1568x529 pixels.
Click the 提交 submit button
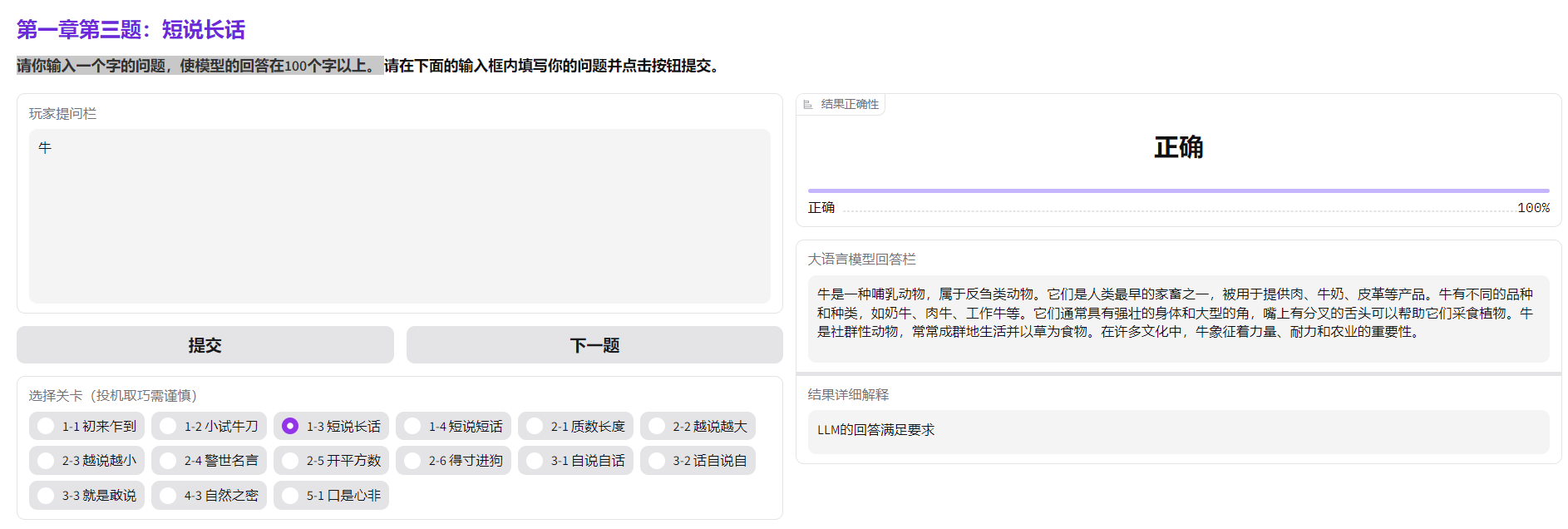[x=205, y=344]
